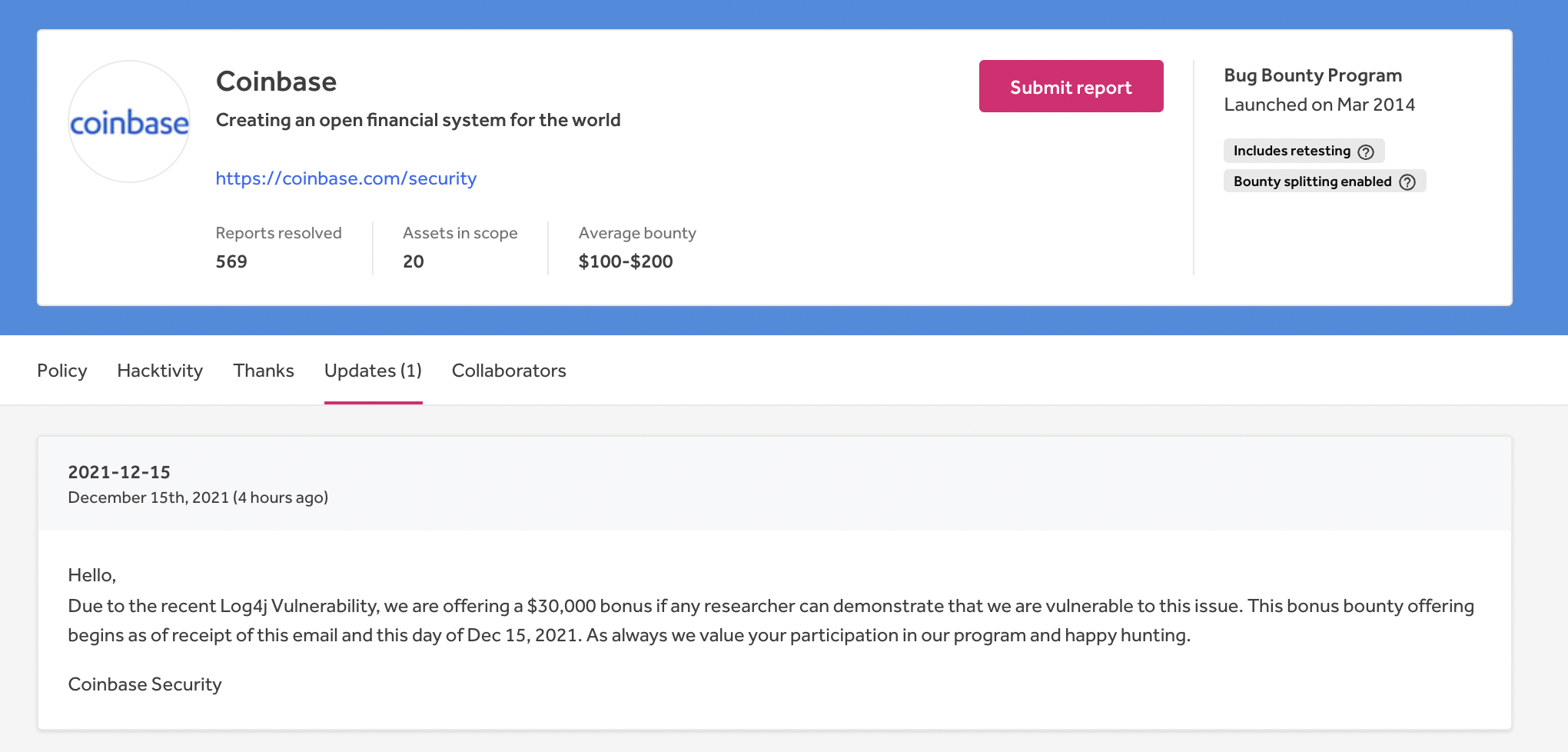The image size is (1568, 752).
Task: Open the Thanks tab
Action: [x=263, y=371]
